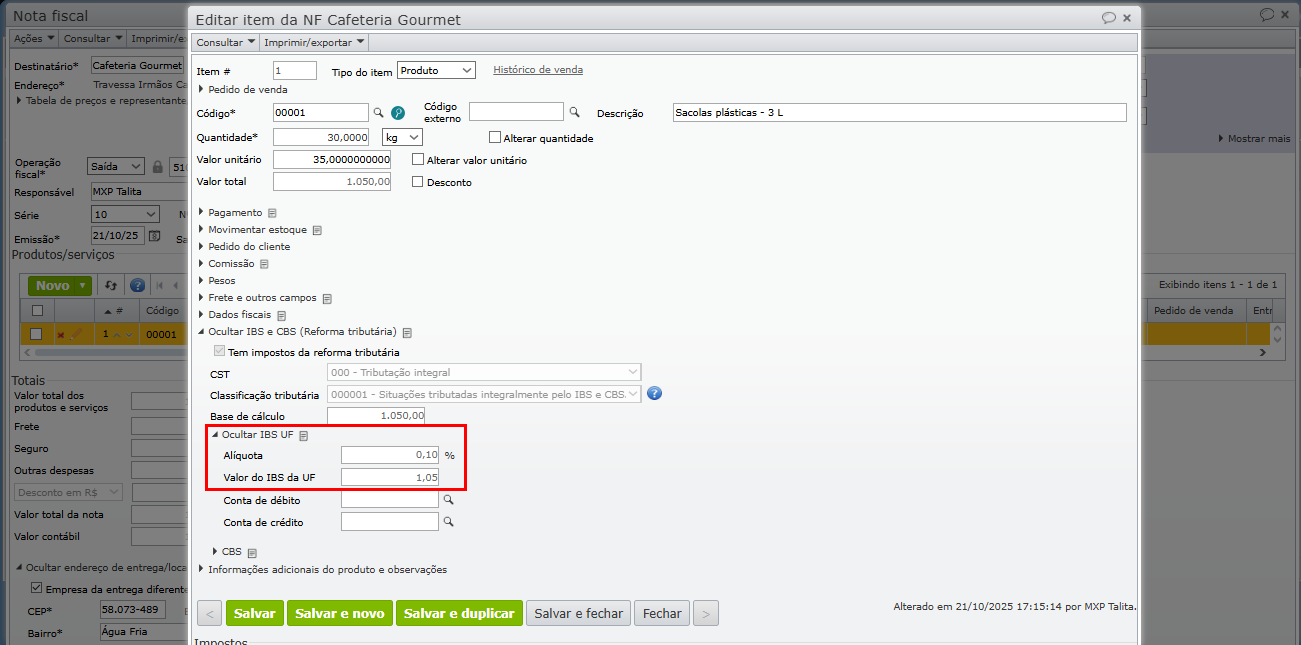Go to previous item with the < button
The image size is (1301, 645).
pos(210,613)
